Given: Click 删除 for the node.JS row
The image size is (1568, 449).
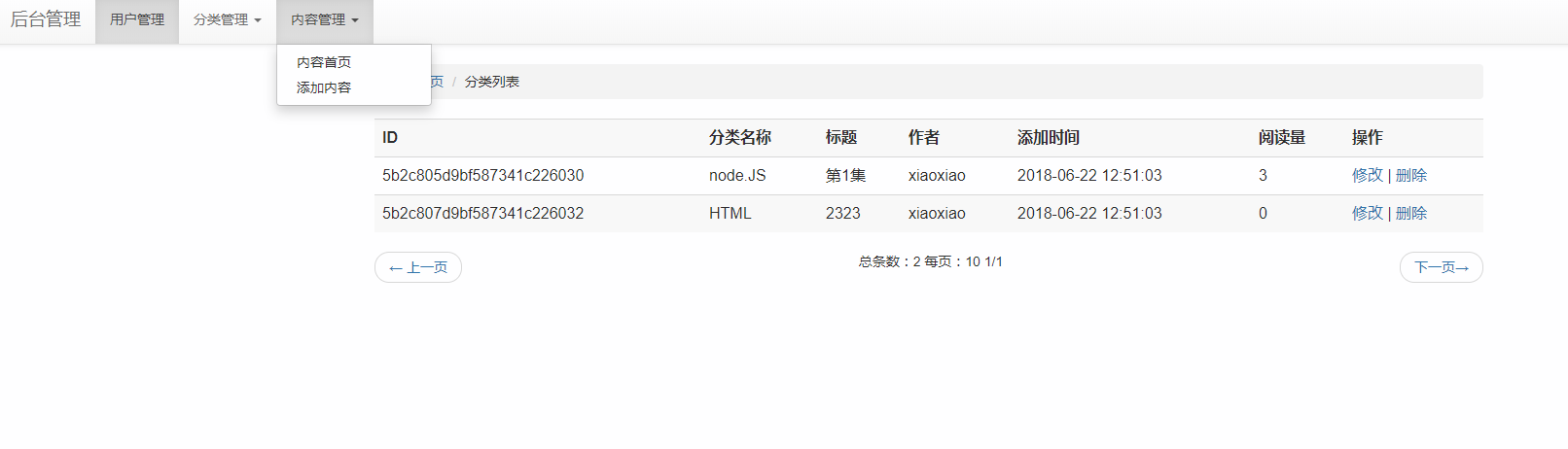Looking at the screenshot, I should point(1411,175).
